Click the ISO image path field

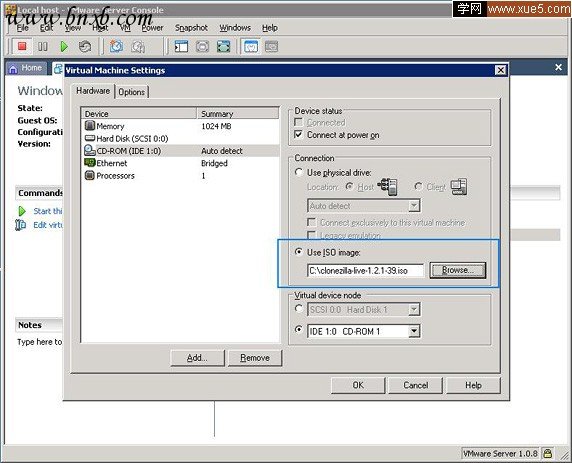[x=366, y=271]
